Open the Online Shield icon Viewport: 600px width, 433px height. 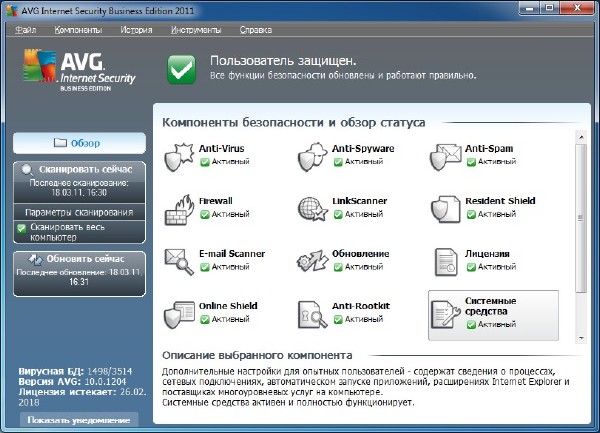click(178, 314)
